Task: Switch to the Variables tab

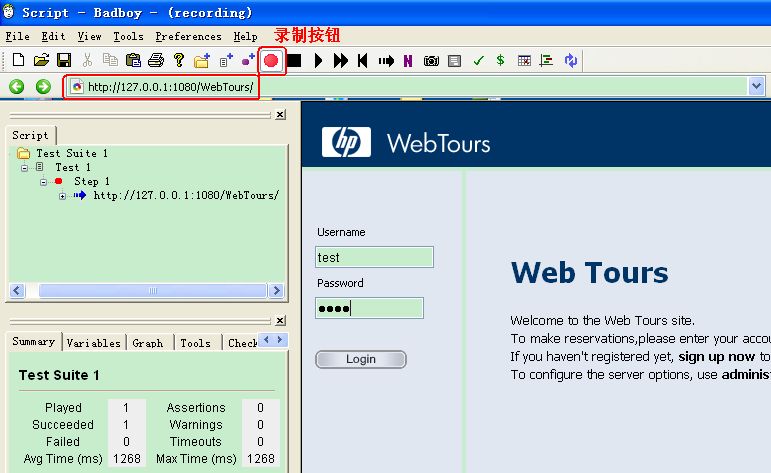Action: [93, 343]
